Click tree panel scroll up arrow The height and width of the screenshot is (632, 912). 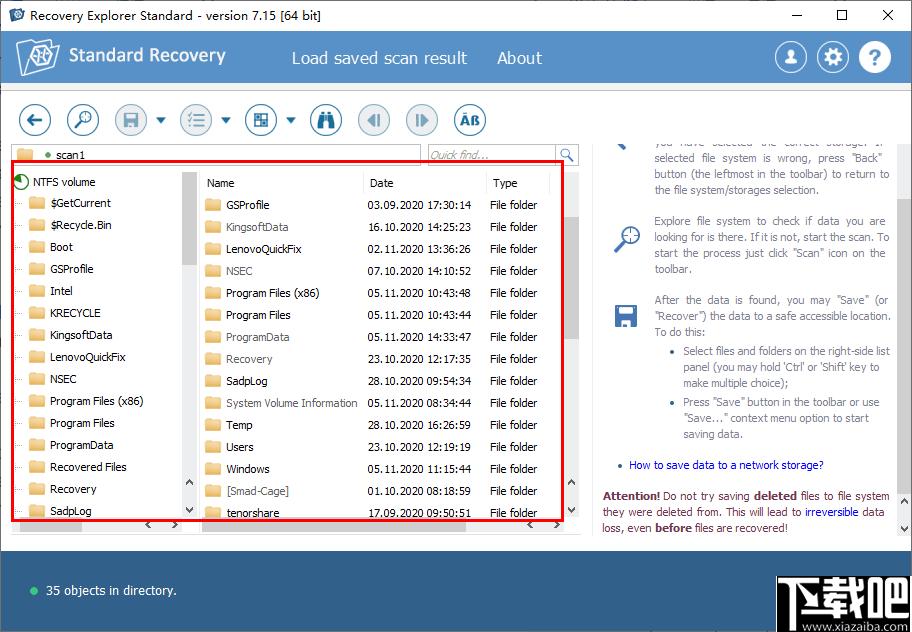(x=189, y=482)
